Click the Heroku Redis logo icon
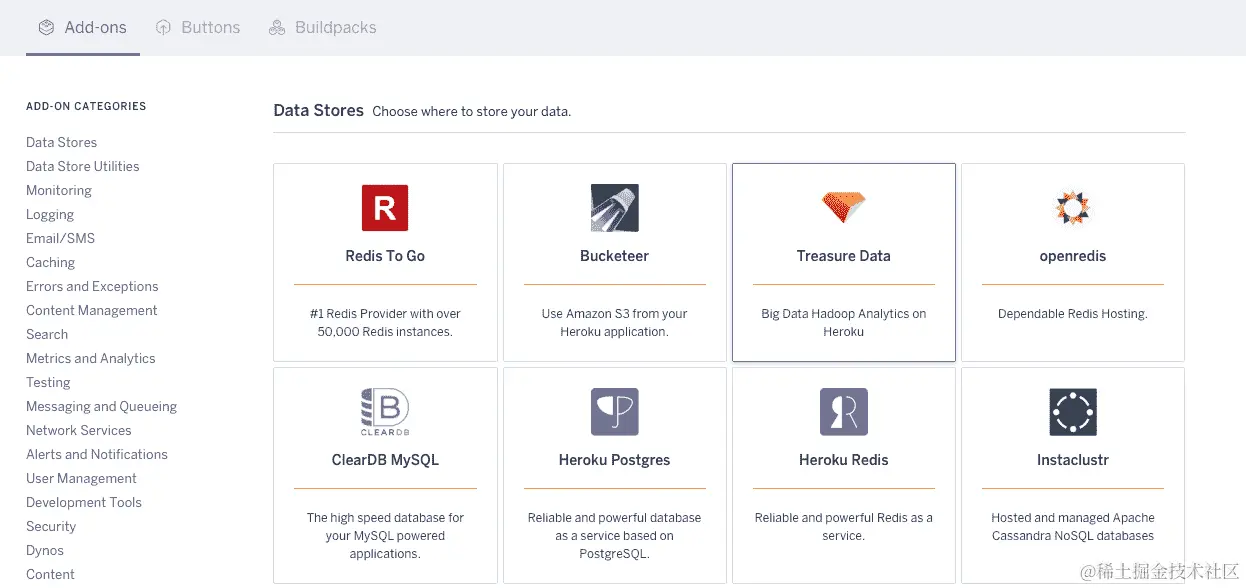Screen dimensions: 1246x588 point(843,412)
